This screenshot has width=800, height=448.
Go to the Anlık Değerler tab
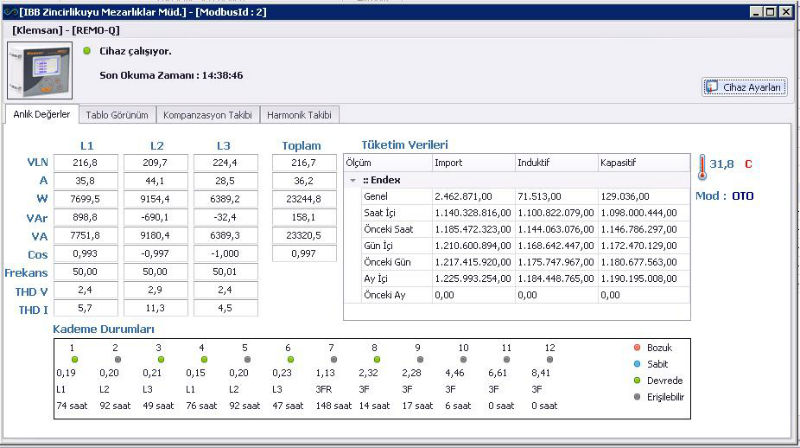(x=41, y=115)
